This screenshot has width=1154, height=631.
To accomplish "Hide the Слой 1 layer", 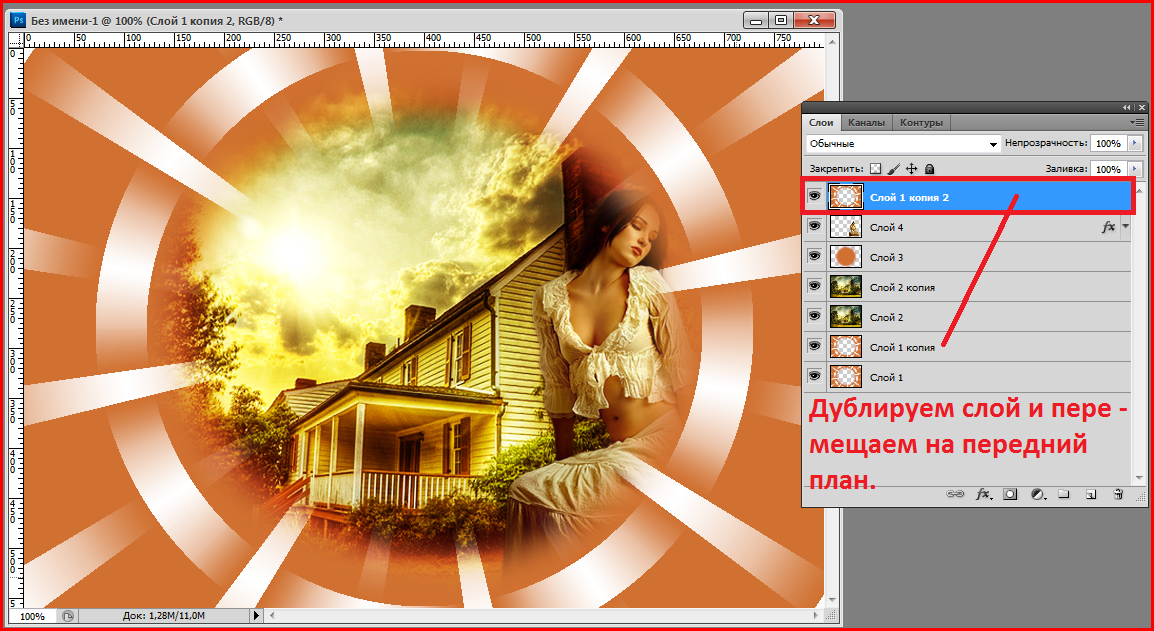I will 814,376.
